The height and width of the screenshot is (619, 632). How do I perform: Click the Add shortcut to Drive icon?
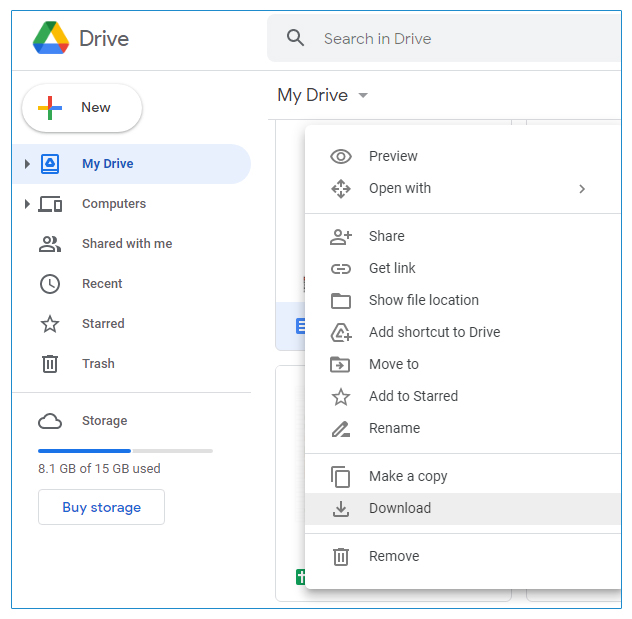pos(341,332)
